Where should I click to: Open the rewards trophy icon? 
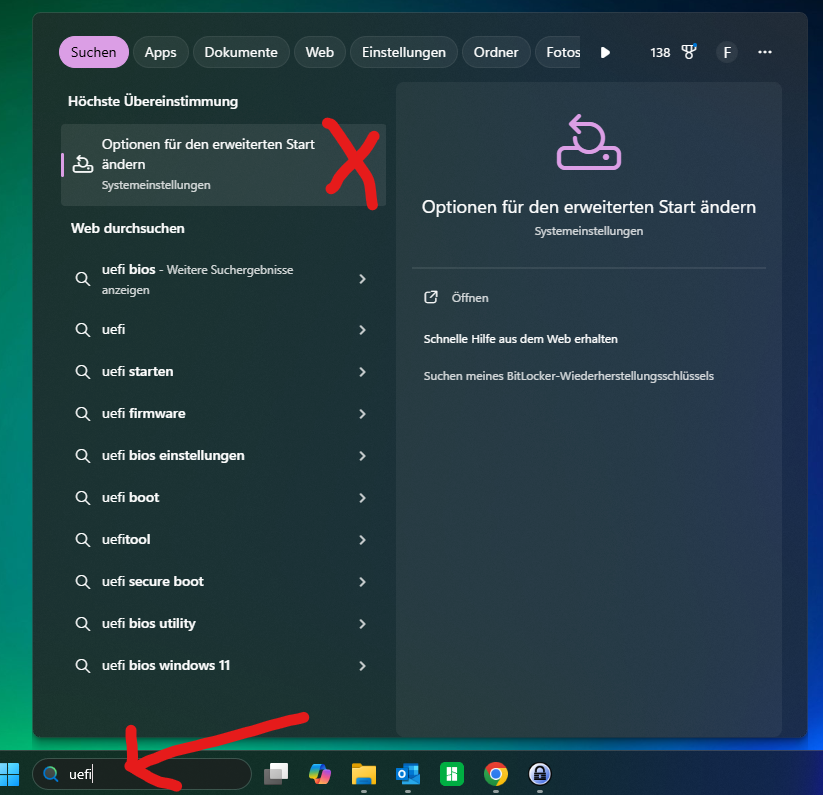click(689, 52)
